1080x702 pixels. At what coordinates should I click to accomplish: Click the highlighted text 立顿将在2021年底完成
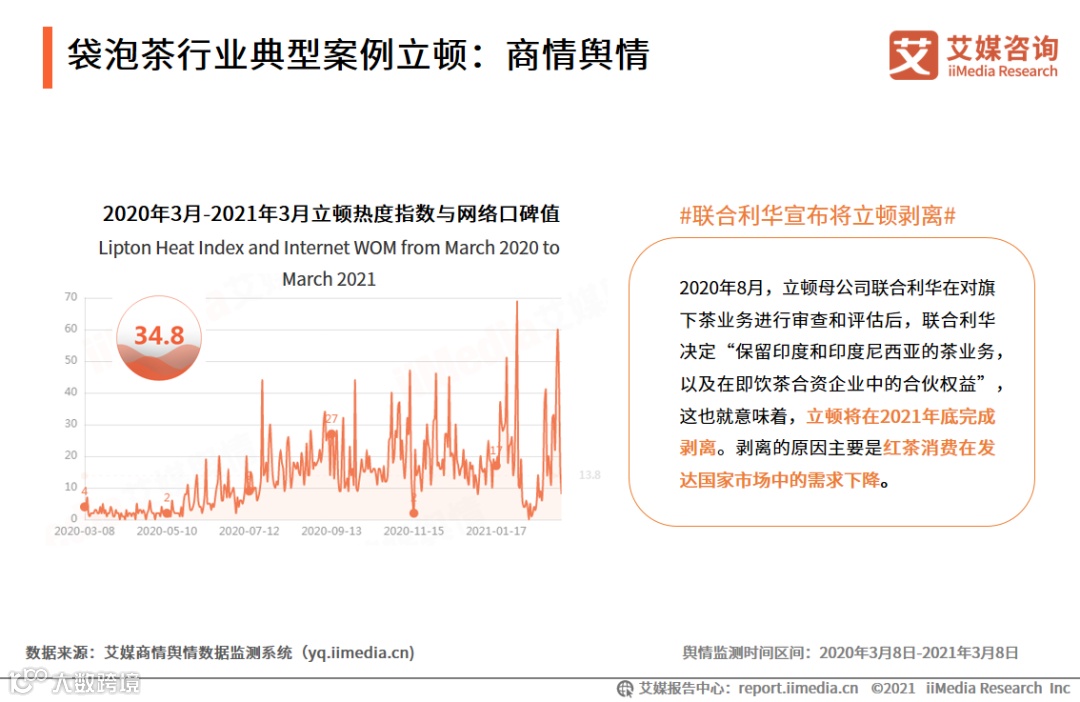(901, 416)
